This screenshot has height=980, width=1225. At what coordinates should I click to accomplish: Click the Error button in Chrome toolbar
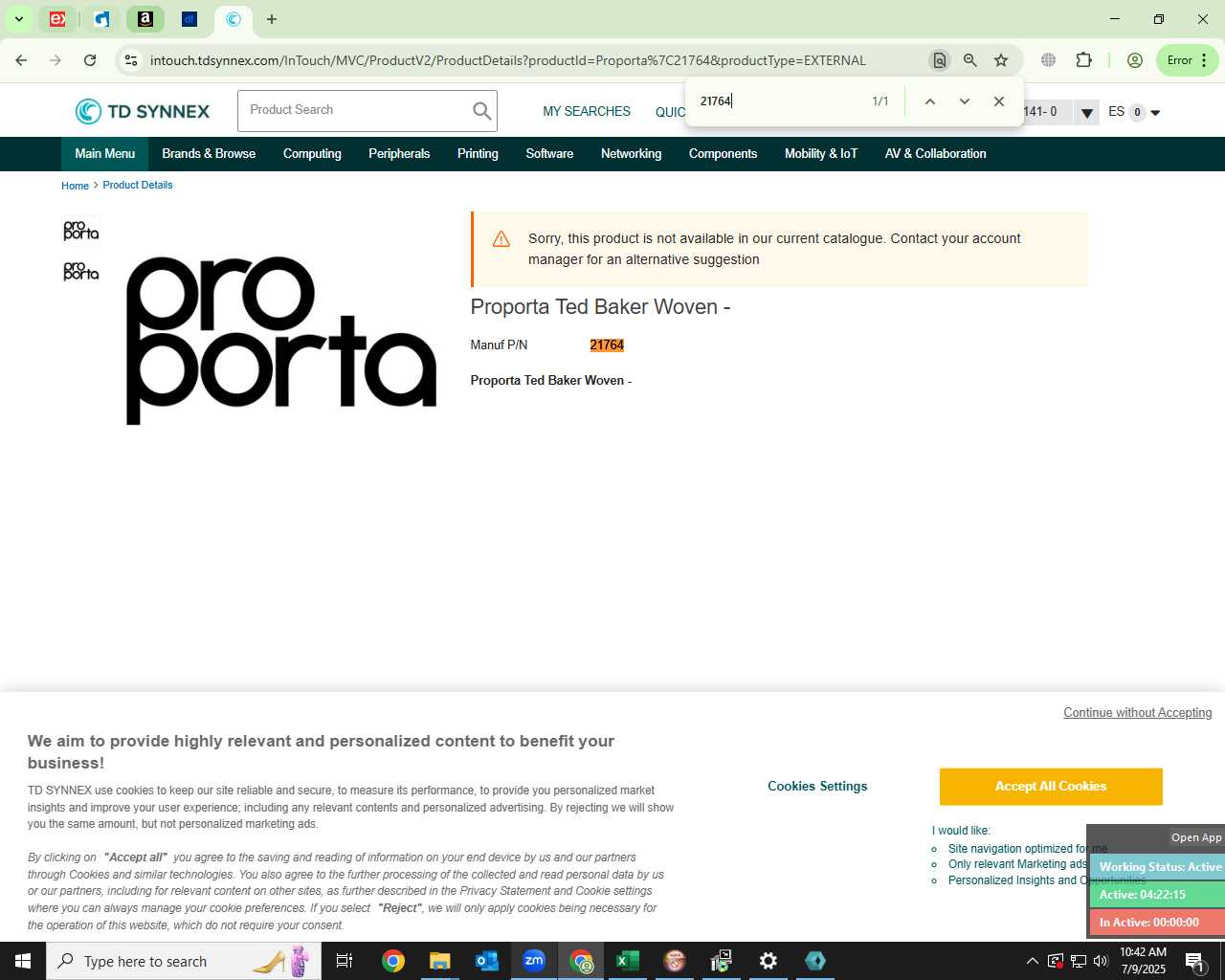pos(1187,60)
